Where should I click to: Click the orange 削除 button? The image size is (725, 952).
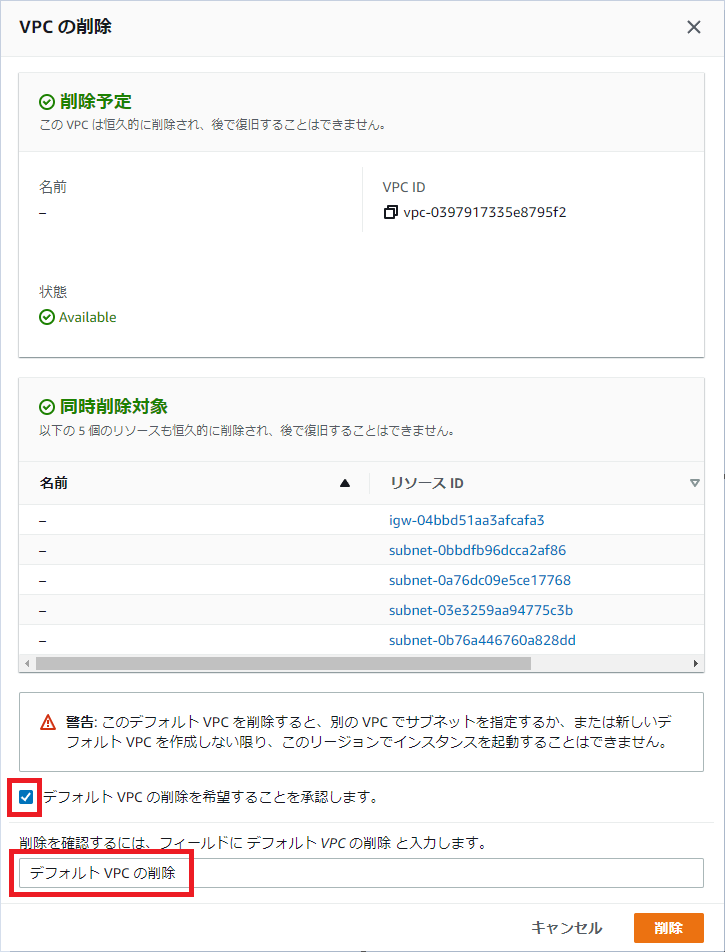[669, 928]
